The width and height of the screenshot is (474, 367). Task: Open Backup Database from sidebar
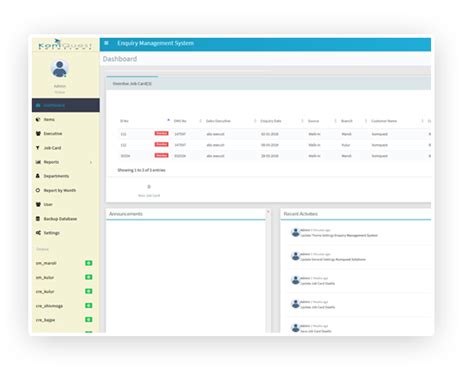(x=66, y=219)
